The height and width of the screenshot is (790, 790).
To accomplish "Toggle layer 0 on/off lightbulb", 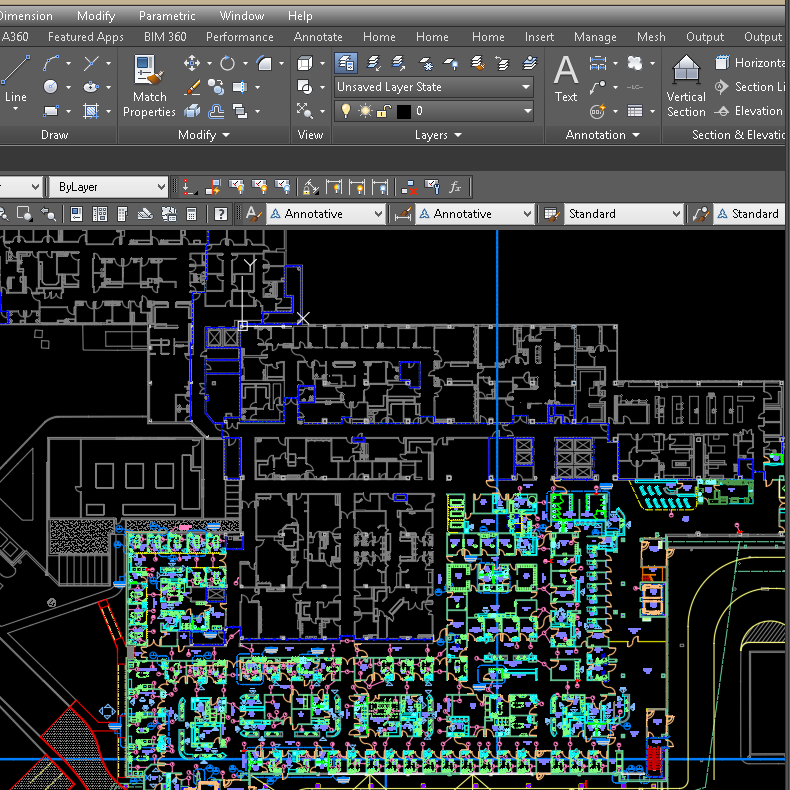I will click(346, 111).
